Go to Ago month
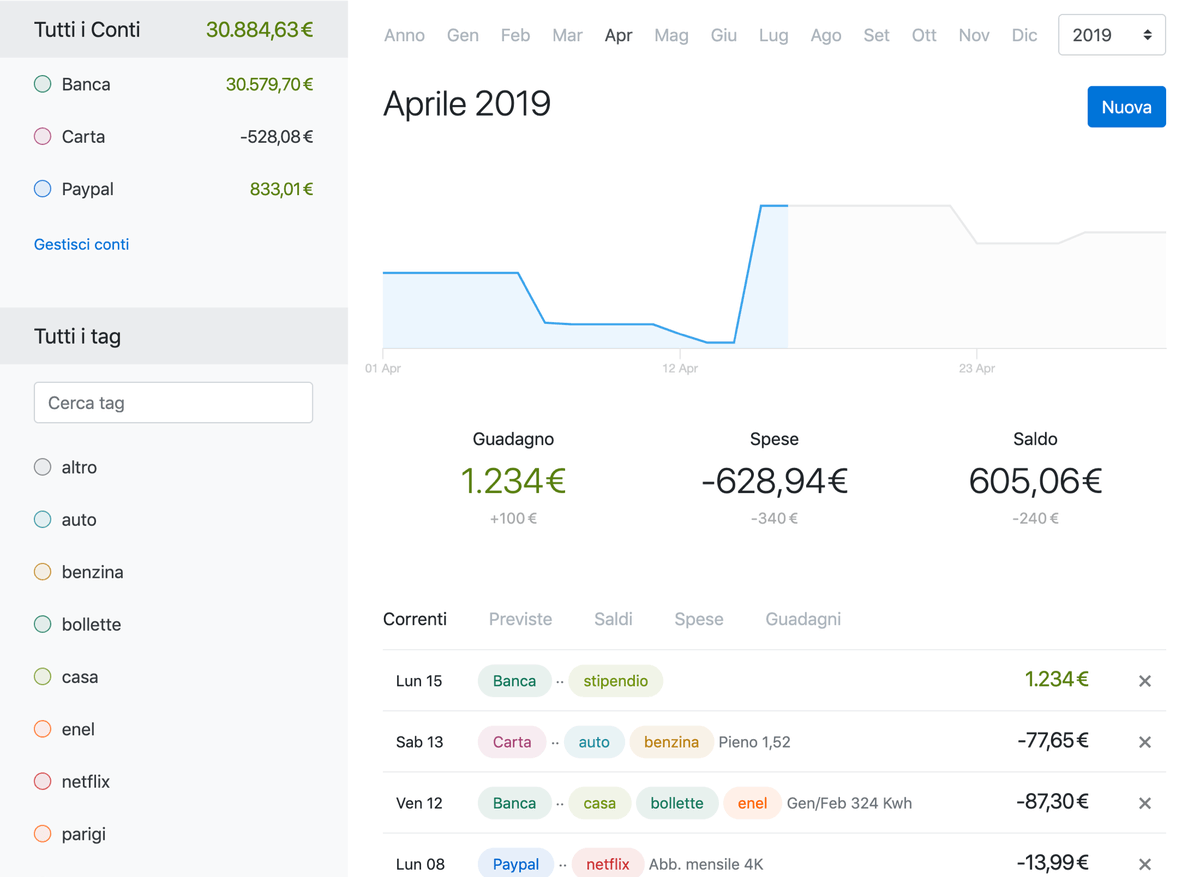This screenshot has height=877, width=1200. pyautogui.click(x=826, y=35)
